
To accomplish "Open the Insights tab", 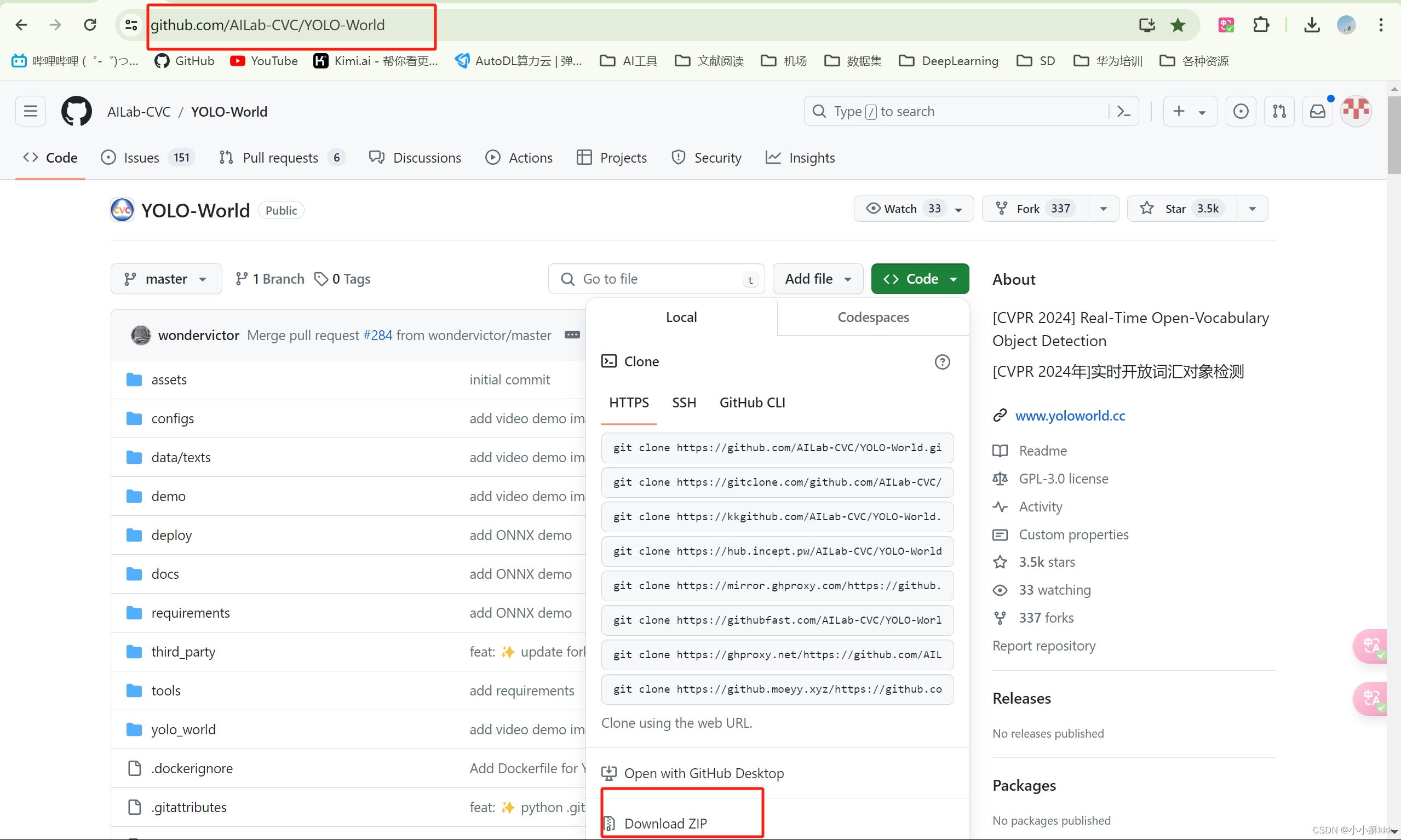I will click(x=800, y=157).
